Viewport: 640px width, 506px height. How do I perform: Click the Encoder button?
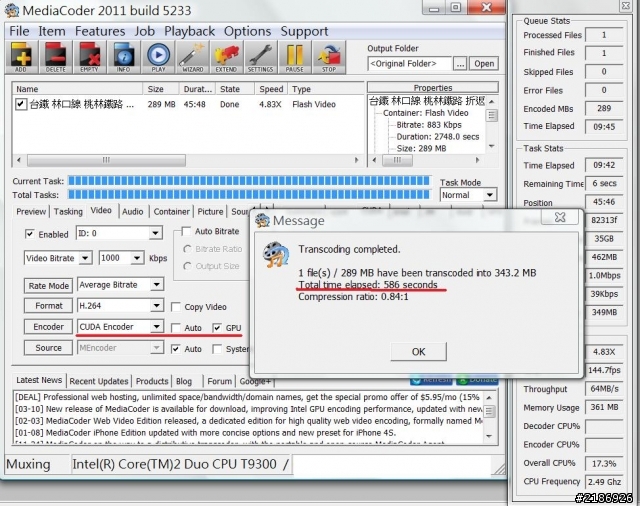49,327
